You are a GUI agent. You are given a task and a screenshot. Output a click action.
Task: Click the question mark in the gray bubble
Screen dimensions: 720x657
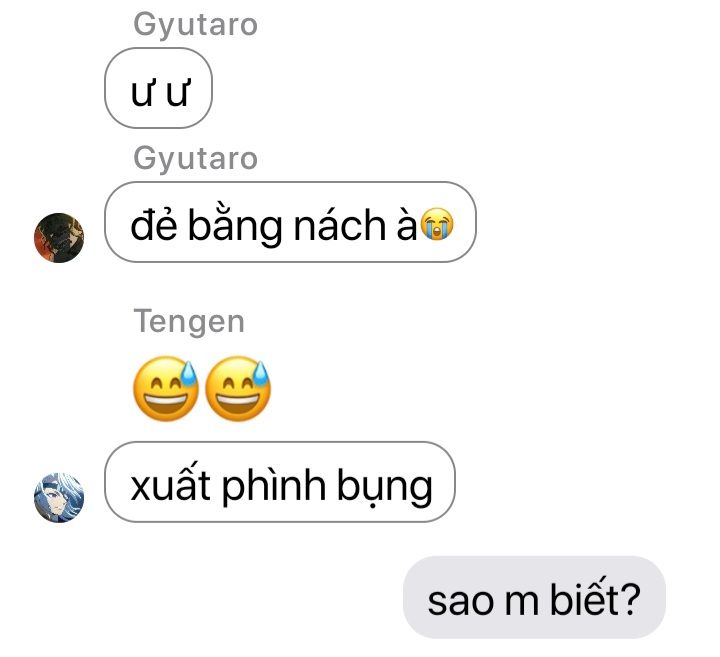pos(630,599)
